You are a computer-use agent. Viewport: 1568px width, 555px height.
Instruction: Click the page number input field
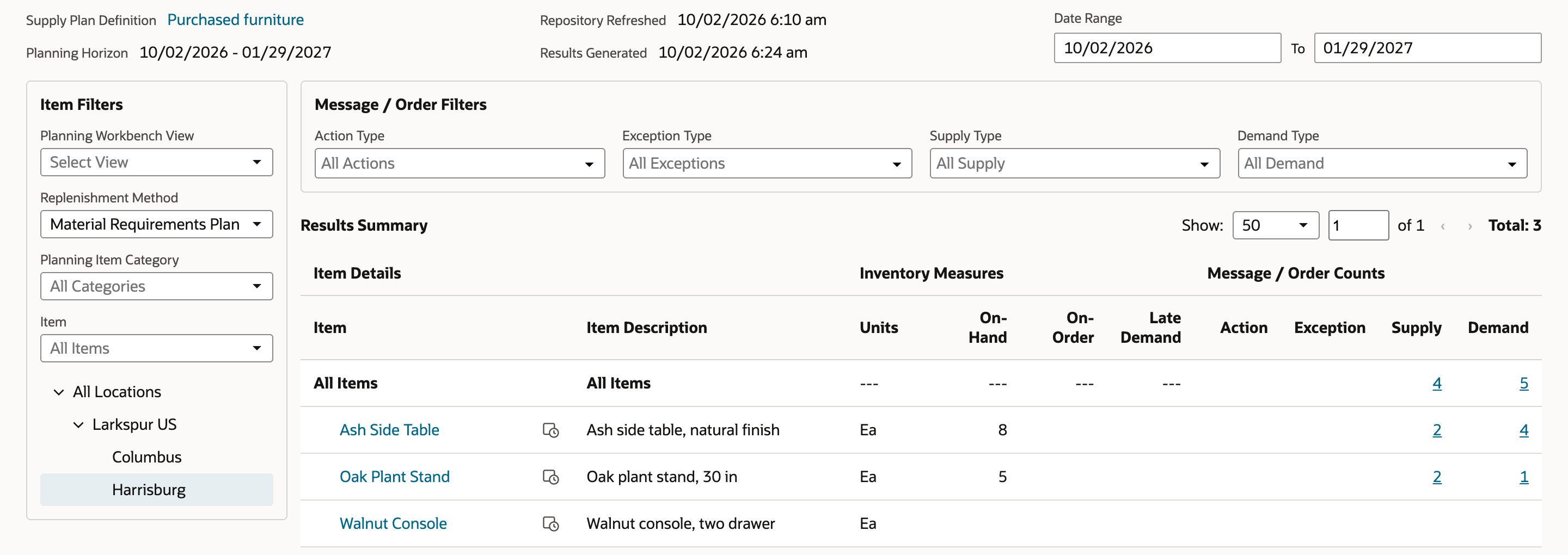click(x=1358, y=226)
